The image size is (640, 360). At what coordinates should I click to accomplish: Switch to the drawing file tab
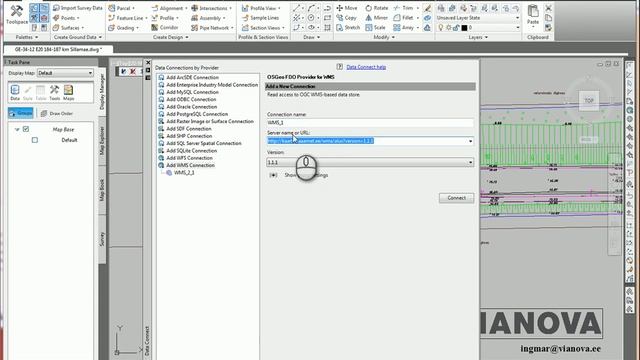[58, 49]
